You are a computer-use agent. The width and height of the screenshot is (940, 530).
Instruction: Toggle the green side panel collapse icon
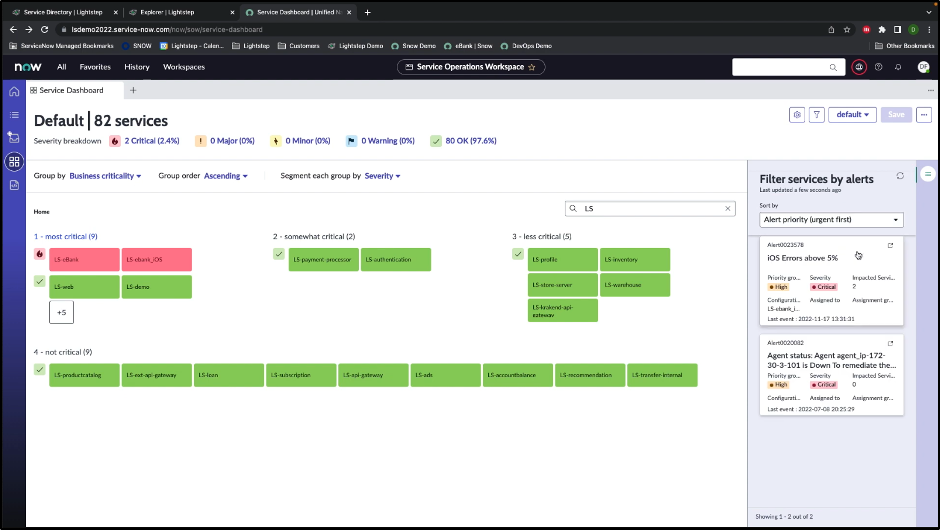[x=927, y=174]
